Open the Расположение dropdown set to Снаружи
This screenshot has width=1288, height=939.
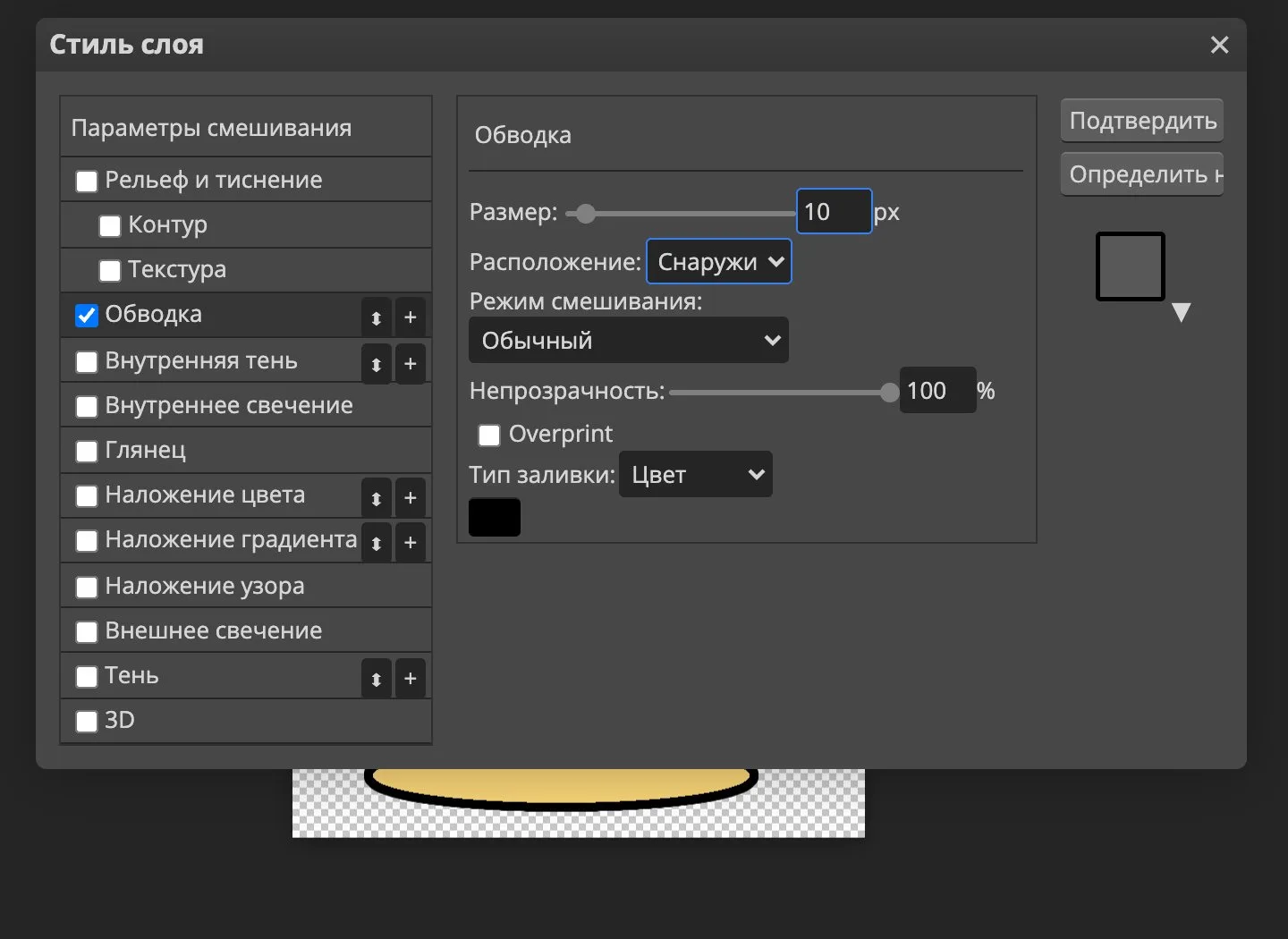pyautogui.click(x=719, y=261)
